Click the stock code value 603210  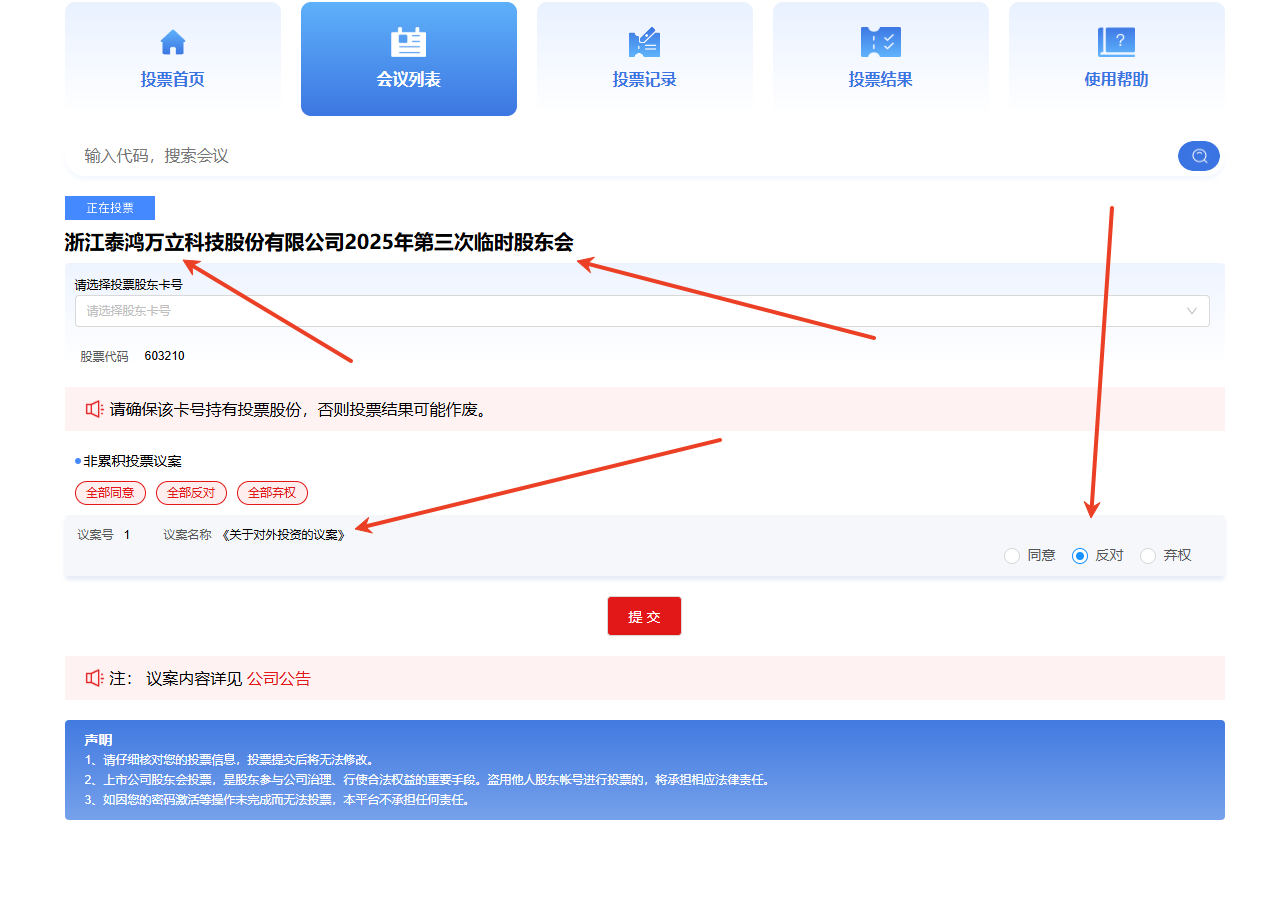pos(165,356)
